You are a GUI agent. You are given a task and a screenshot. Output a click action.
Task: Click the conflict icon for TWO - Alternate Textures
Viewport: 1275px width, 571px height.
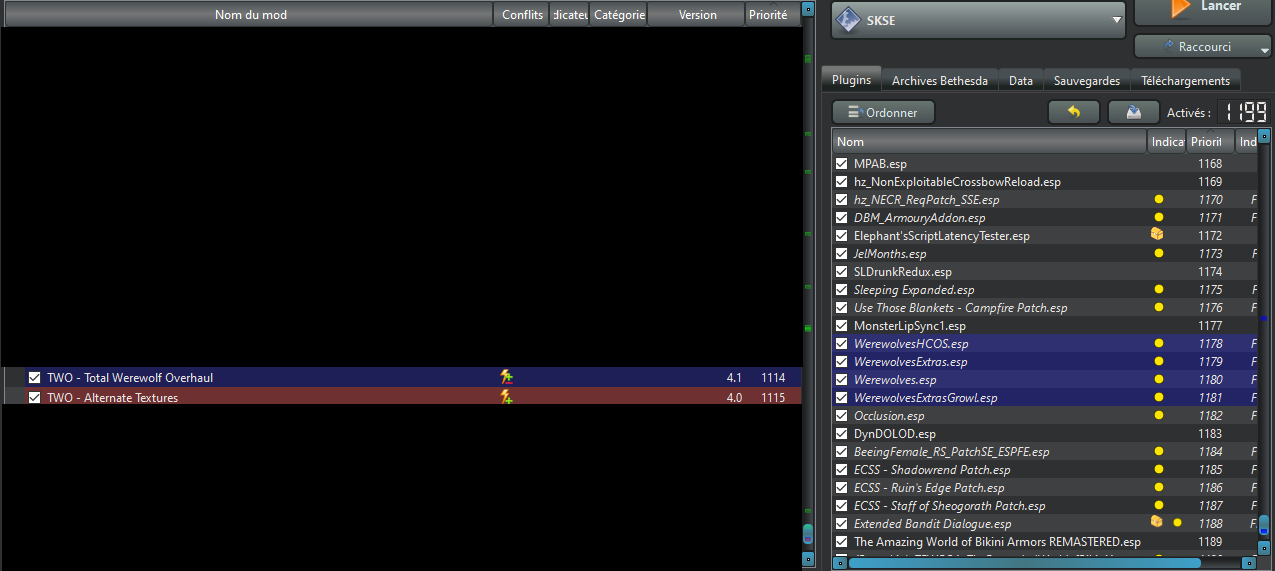click(507, 397)
